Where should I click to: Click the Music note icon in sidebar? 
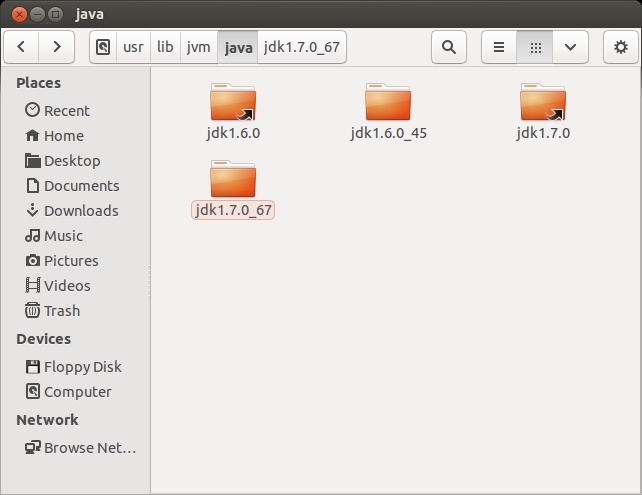click(x=32, y=235)
